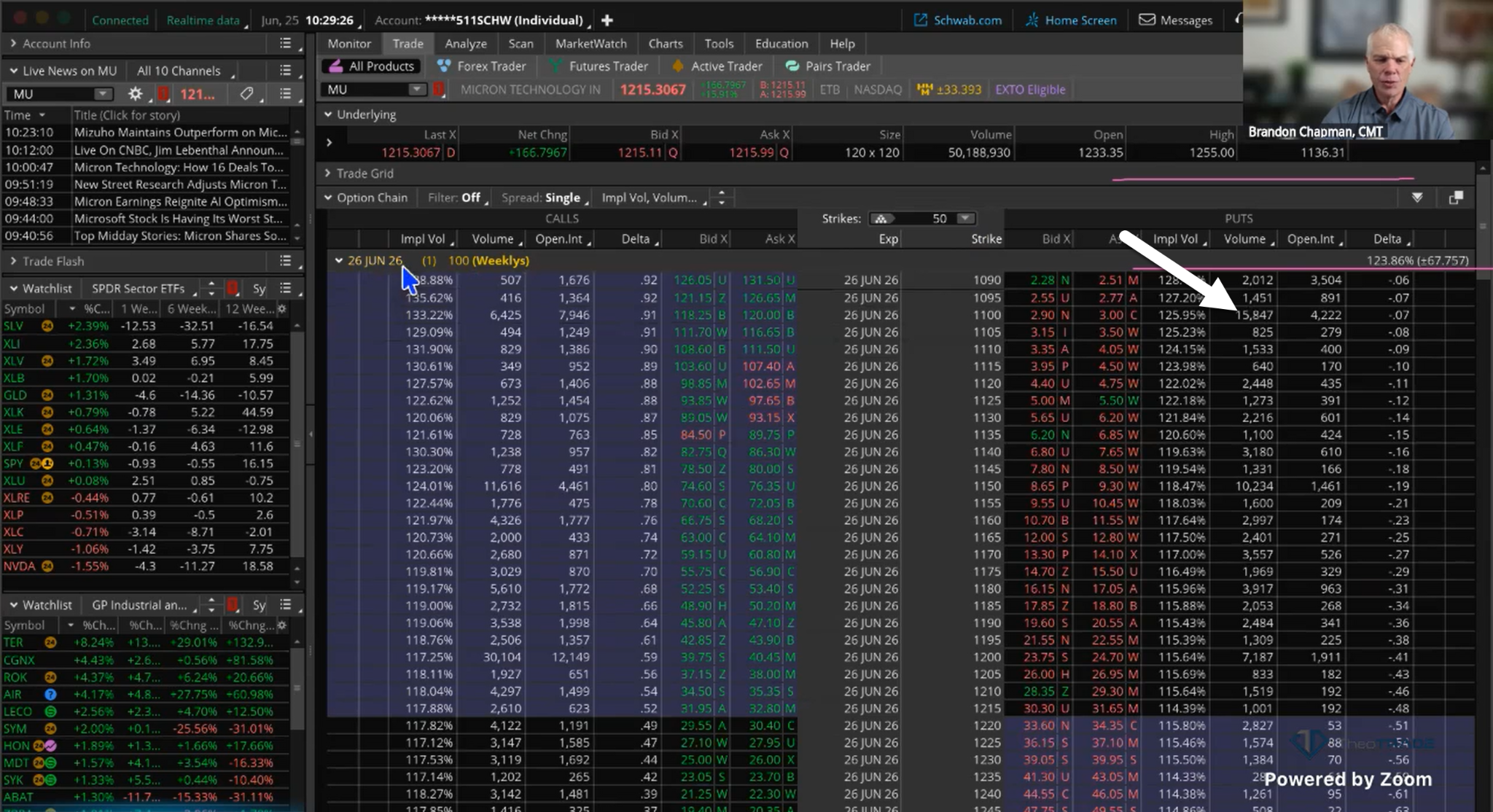1493x812 pixels.
Task: Open the Impl Vol, Volum... layout dropdown
Action: click(x=652, y=198)
